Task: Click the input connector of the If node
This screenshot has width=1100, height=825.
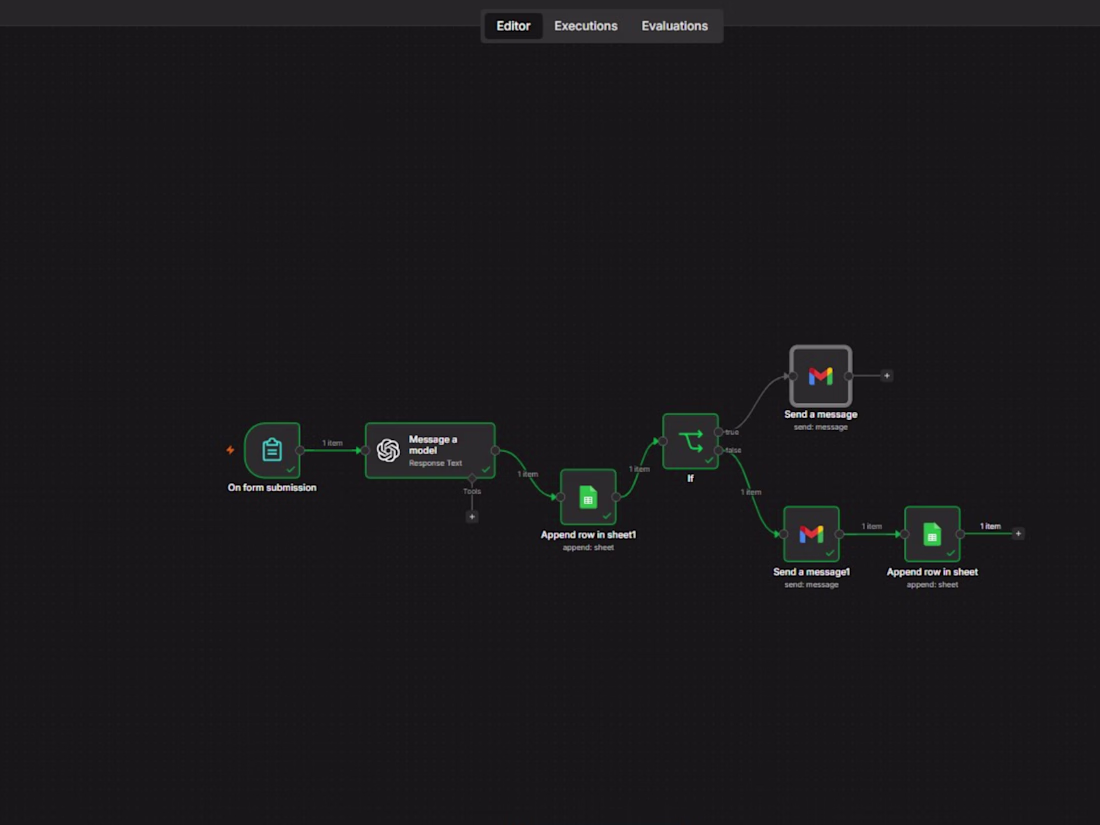Action: point(663,441)
